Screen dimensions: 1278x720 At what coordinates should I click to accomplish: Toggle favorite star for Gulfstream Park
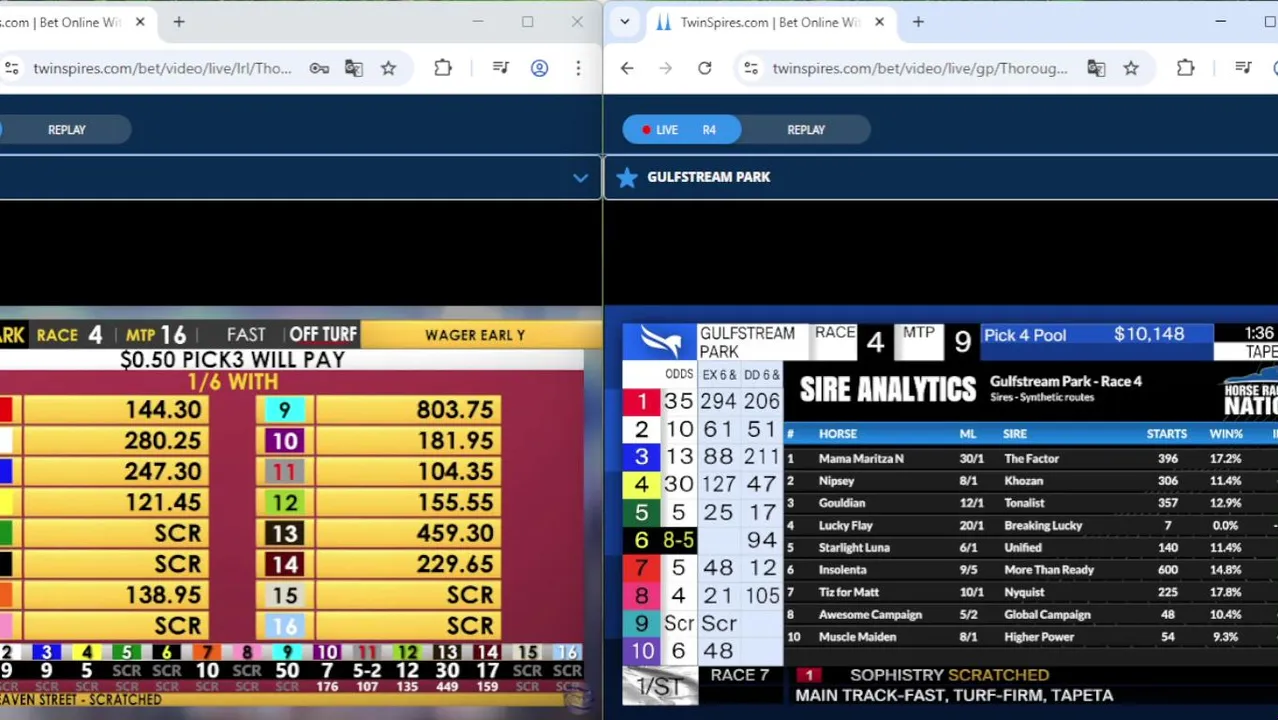(626, 177)
